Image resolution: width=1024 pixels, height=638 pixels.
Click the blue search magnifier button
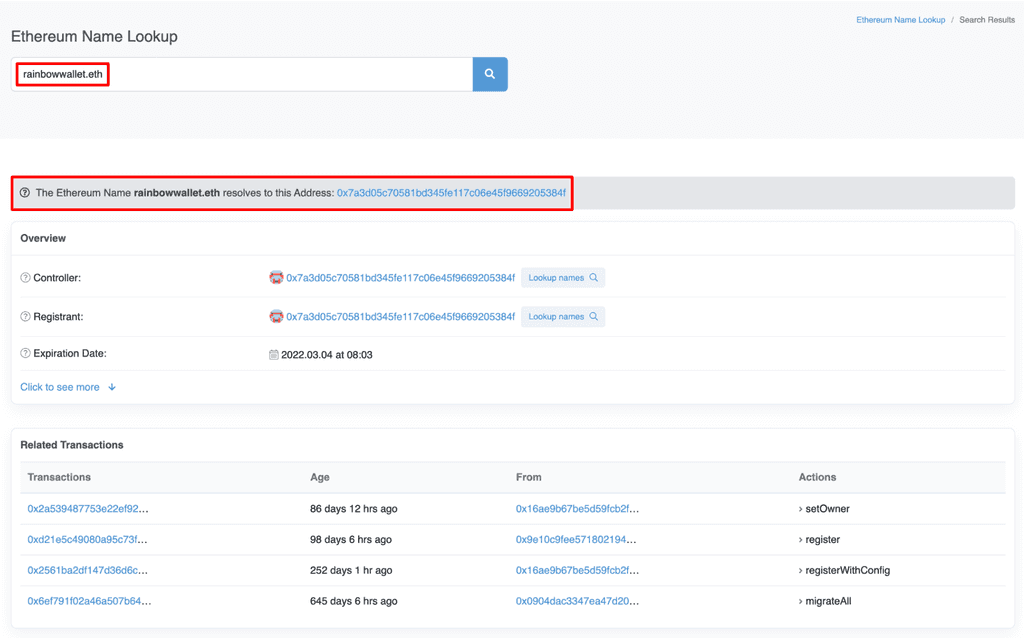pyautogui.click(x=490, y=74)
